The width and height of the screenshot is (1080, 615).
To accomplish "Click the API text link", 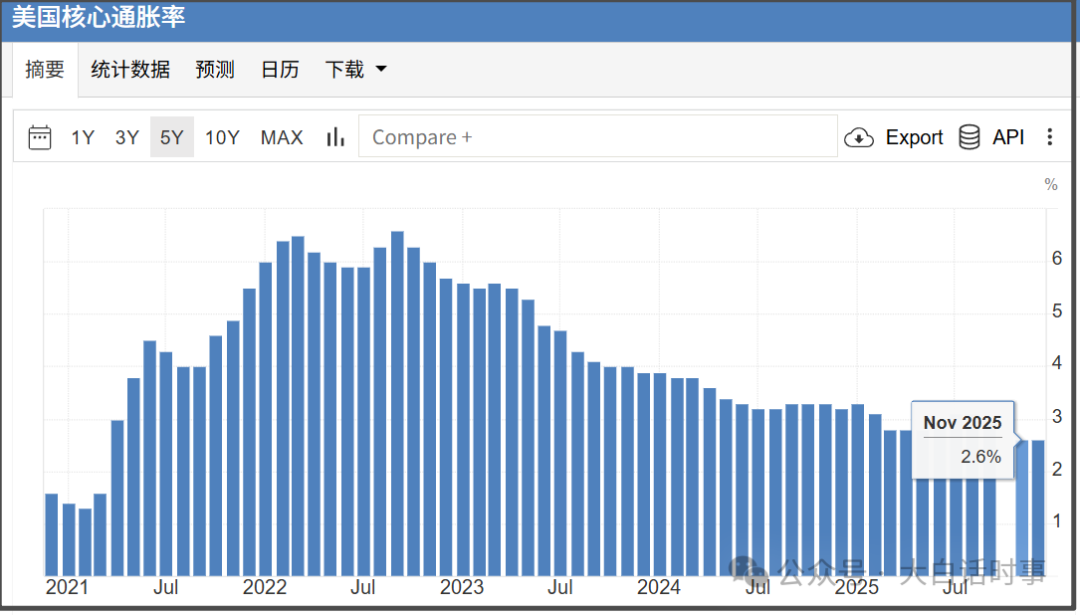I will (1008, 137).
